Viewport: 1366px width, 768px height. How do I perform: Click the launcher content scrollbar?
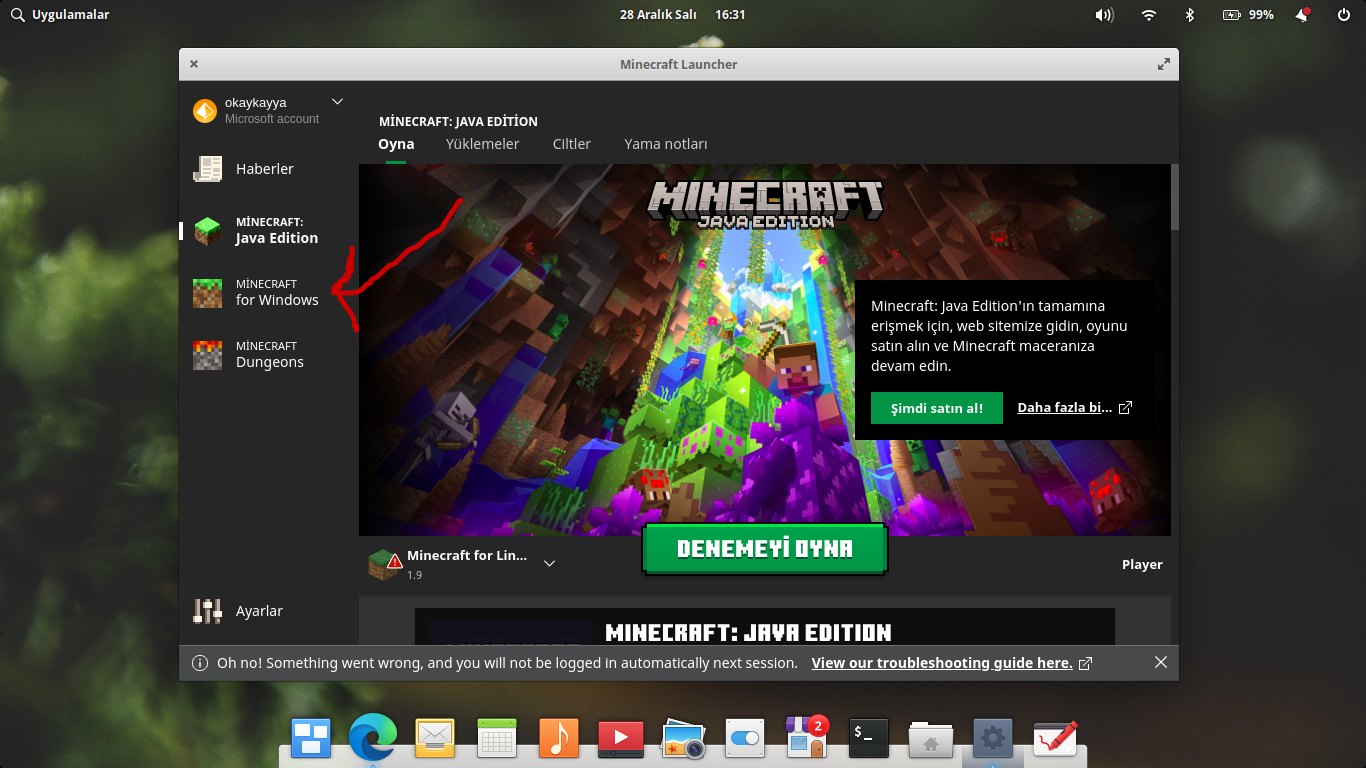[1174, 197]
